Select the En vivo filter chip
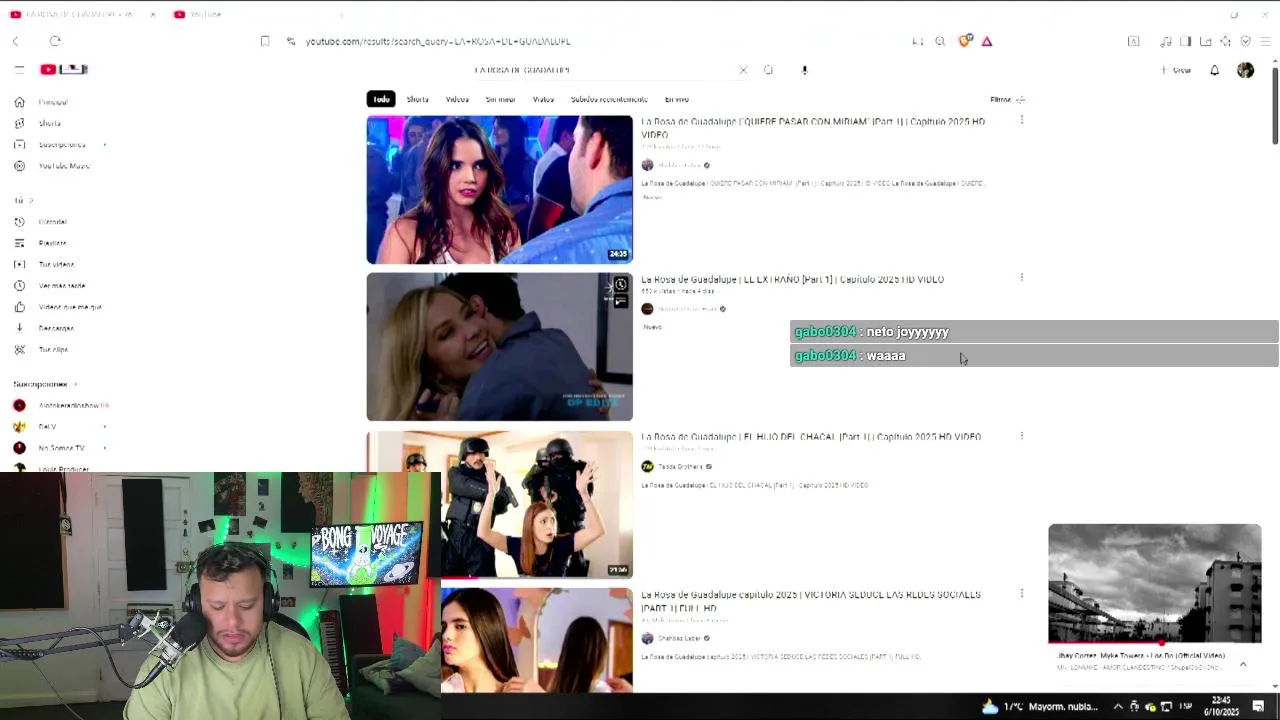 coord(677,99)
